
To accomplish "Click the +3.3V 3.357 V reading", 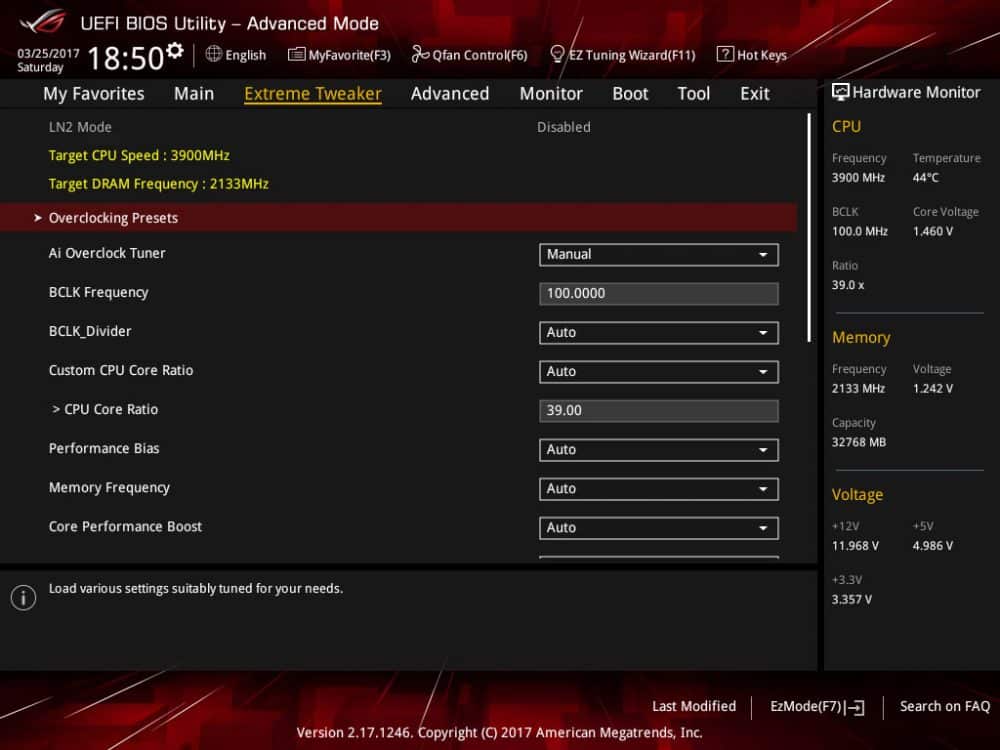I will pos(851,599).
